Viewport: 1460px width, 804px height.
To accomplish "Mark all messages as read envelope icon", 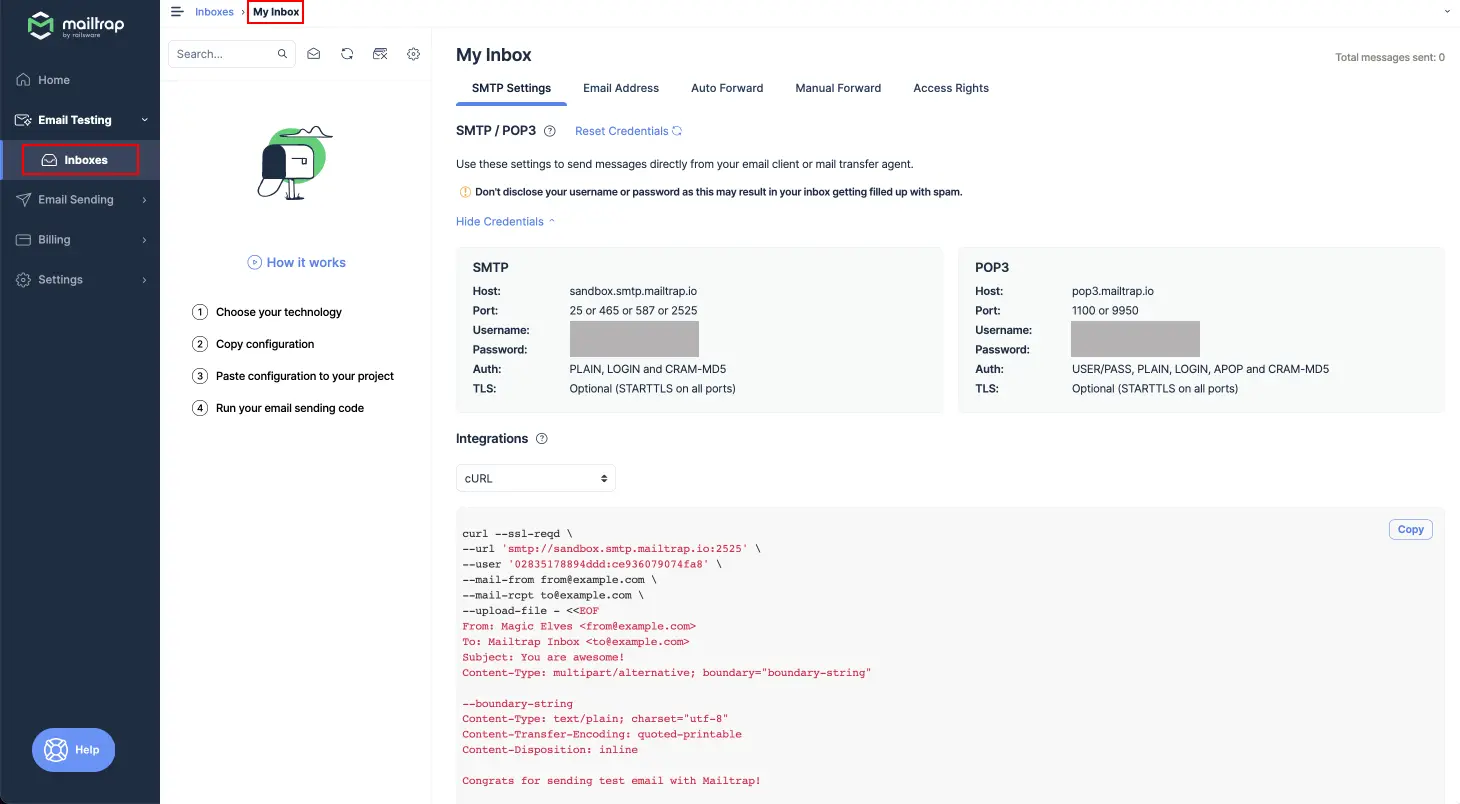I will pos(314,54).
